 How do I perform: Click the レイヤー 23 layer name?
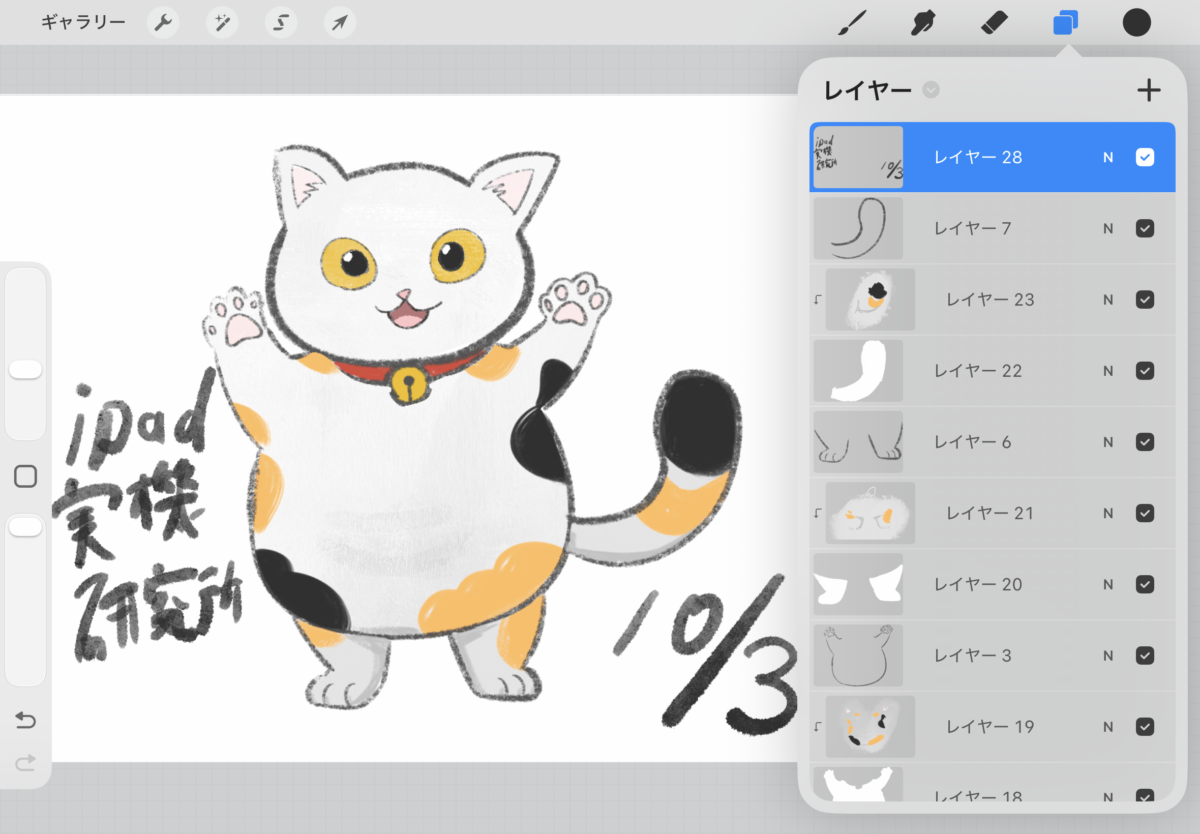(990, 299)
